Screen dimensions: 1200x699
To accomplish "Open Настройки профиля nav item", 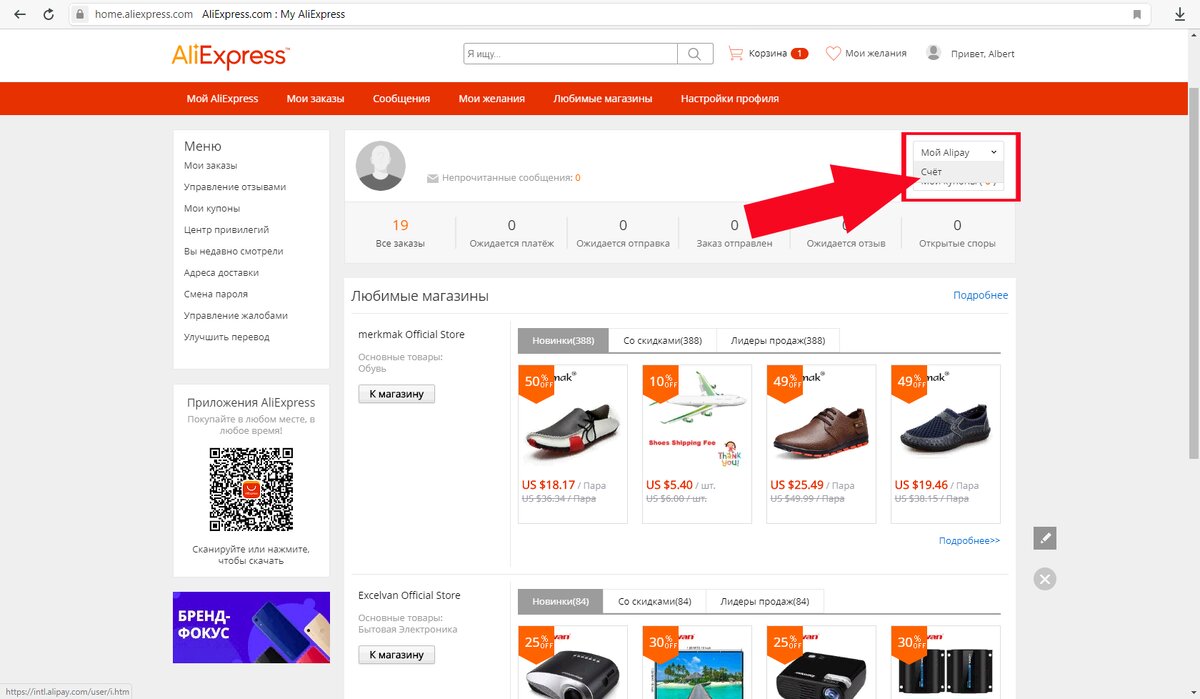I will pyautogui.click(x=730, y=99).
